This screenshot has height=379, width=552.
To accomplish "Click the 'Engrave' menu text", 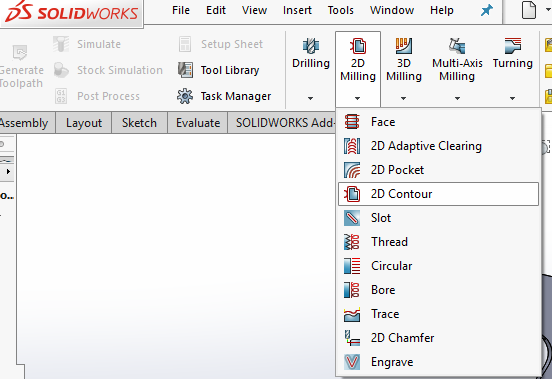I will coord(392,362).
